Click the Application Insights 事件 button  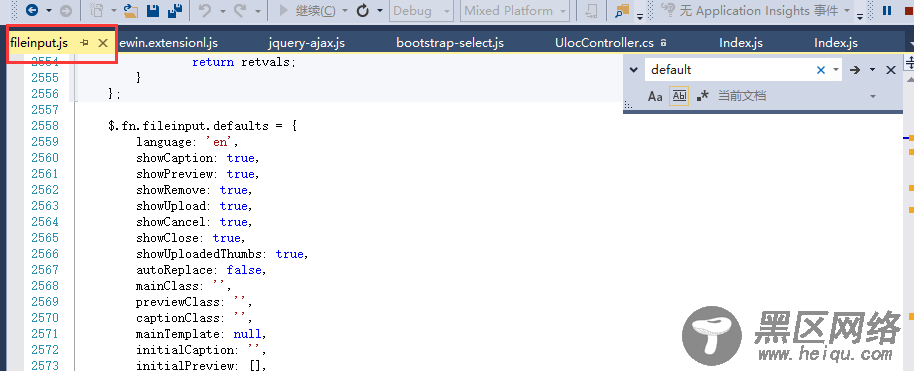[751, 10]
